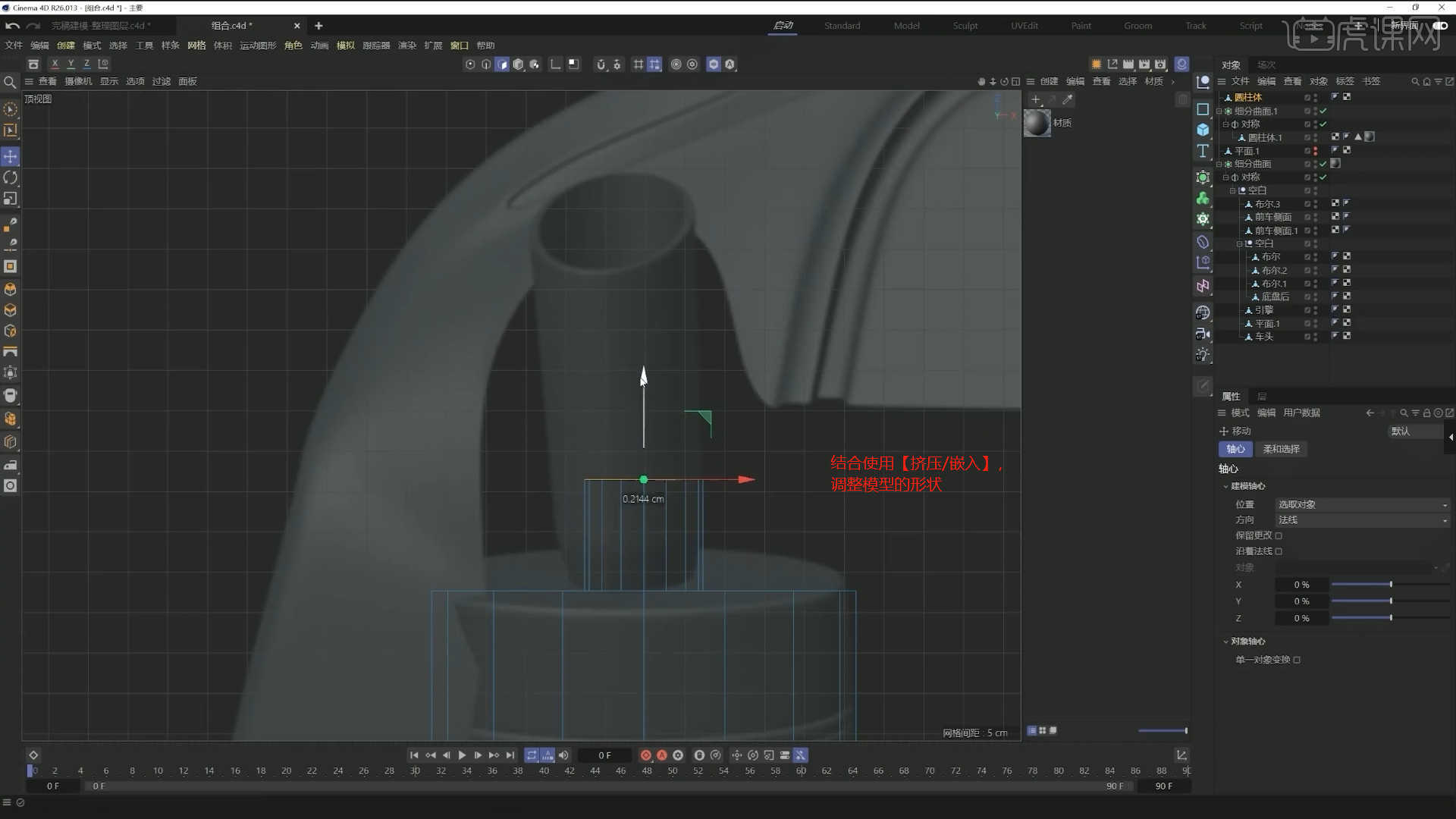
Task: Open the 标签 menu in object manager
Action: click(1345, 81)
